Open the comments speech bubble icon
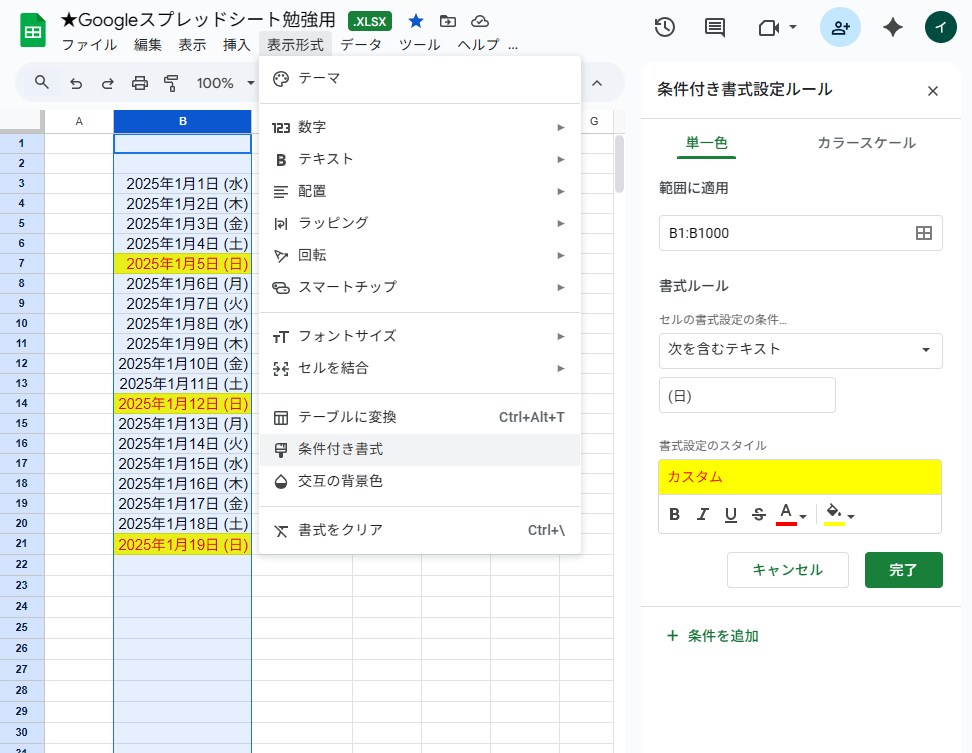This screenshot has width=972, height=753. pos(714,28)
